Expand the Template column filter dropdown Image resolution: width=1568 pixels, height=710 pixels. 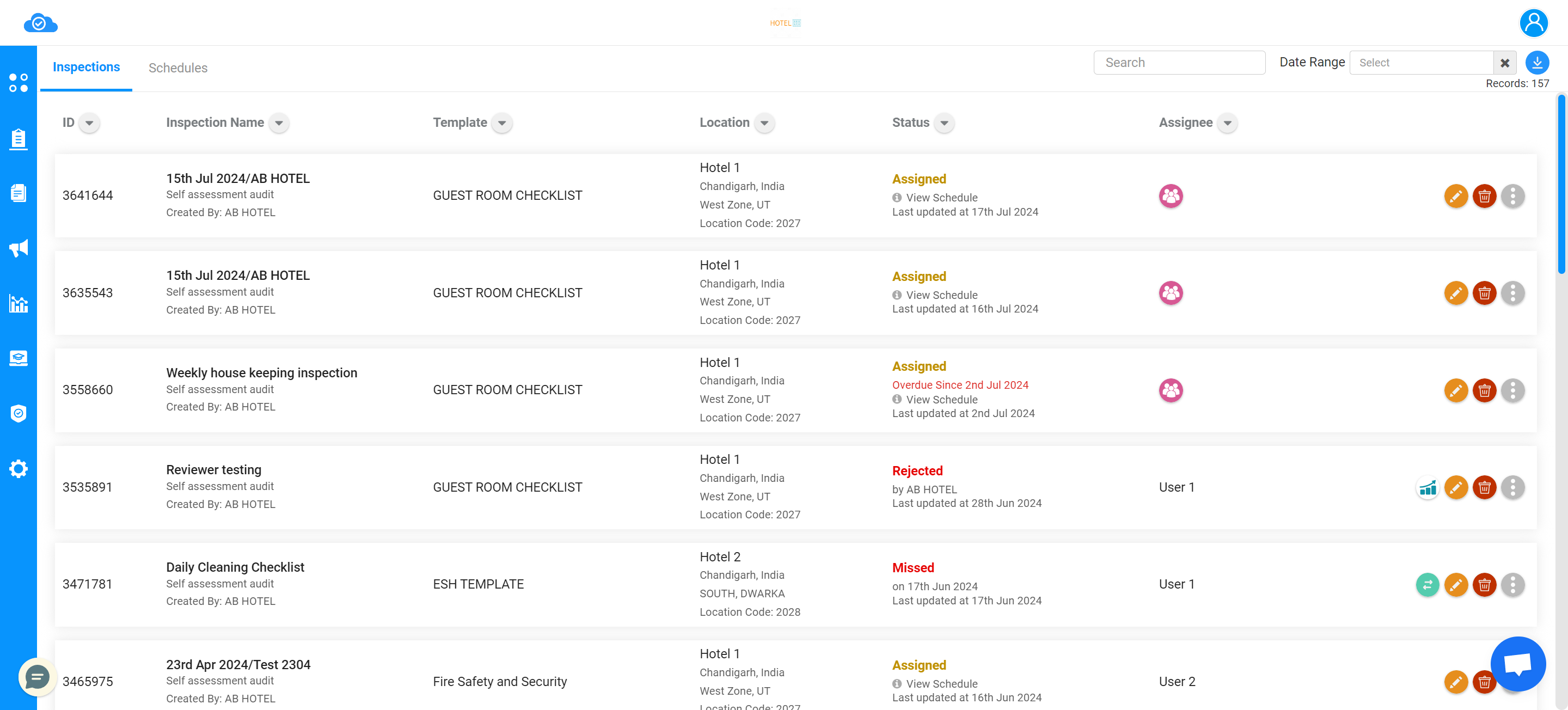pos(501,123)
